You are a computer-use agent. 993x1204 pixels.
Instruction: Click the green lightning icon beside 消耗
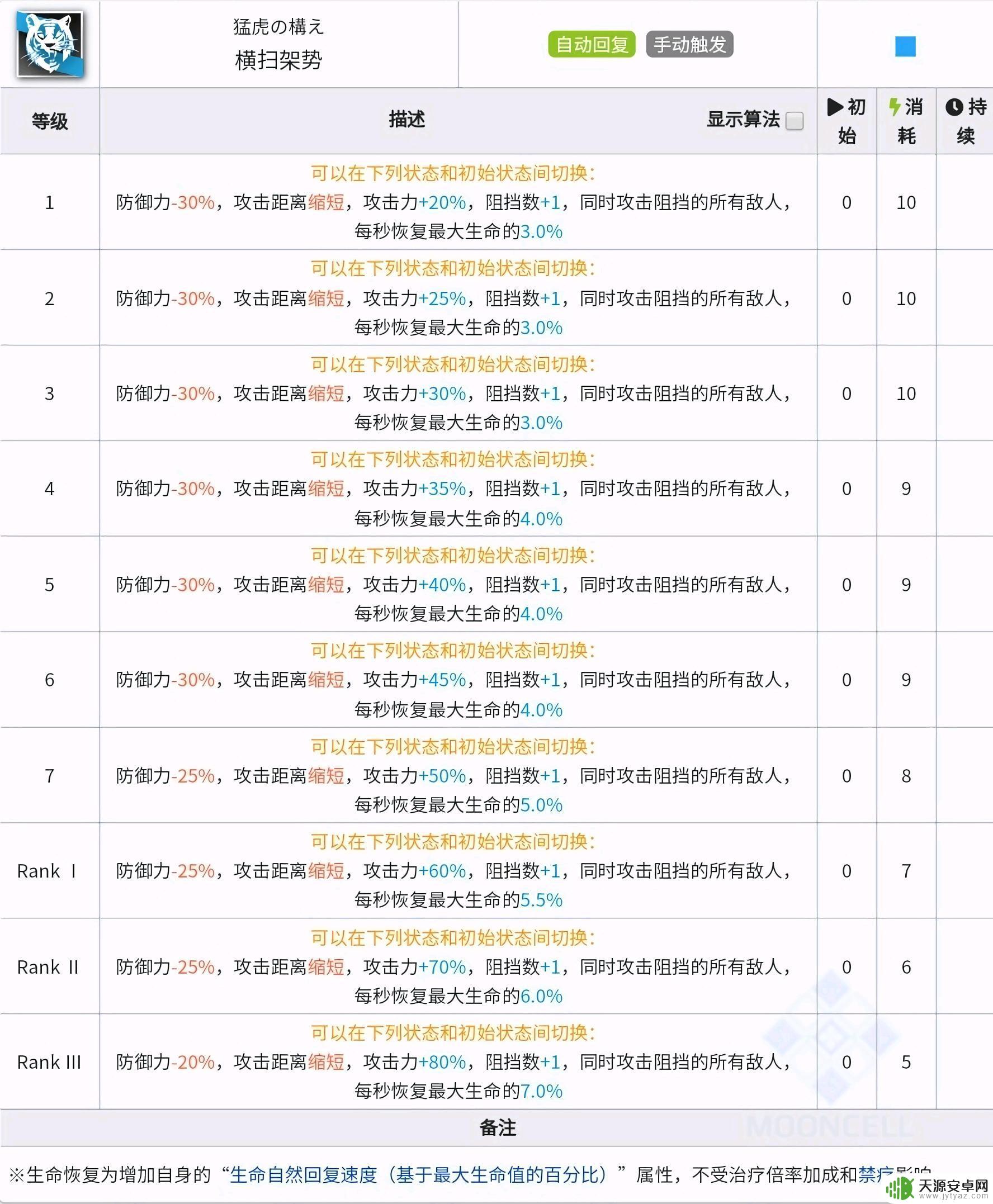tap(894, 107)
